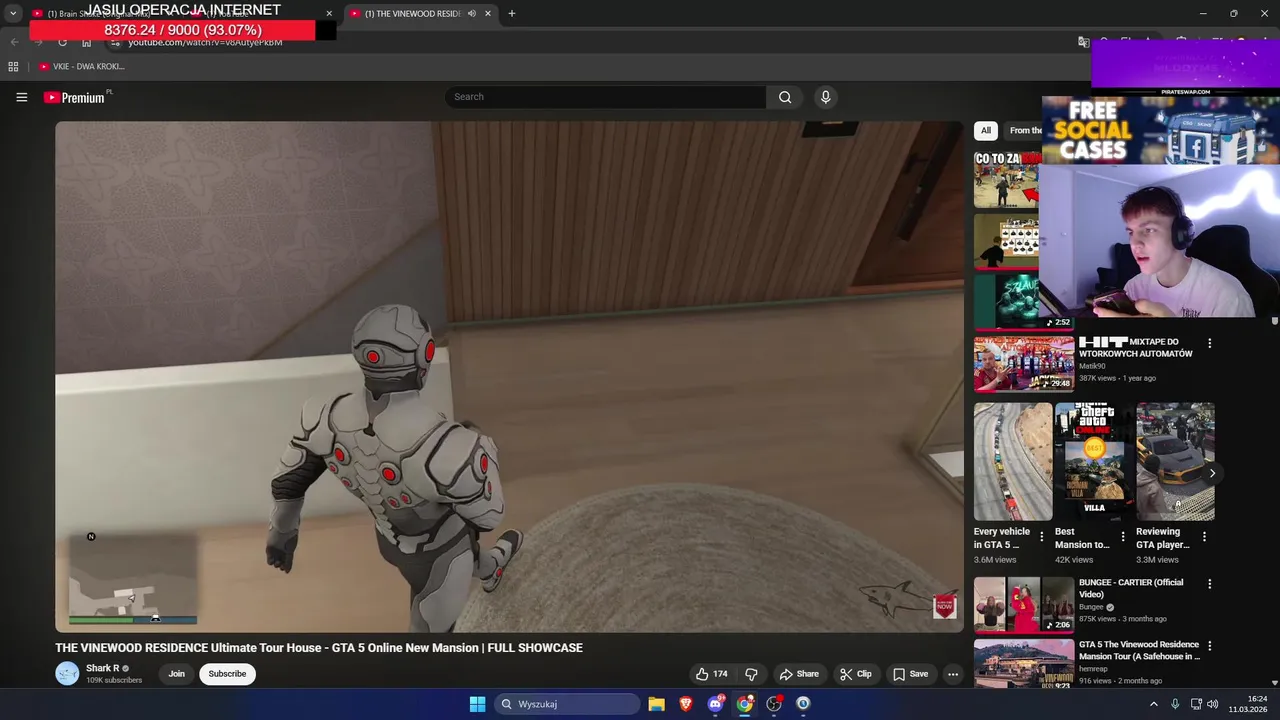Viewport: 1280px width, 720px height.
Task: Open File Explorer from the taskbar
Action: click(656, 704)
